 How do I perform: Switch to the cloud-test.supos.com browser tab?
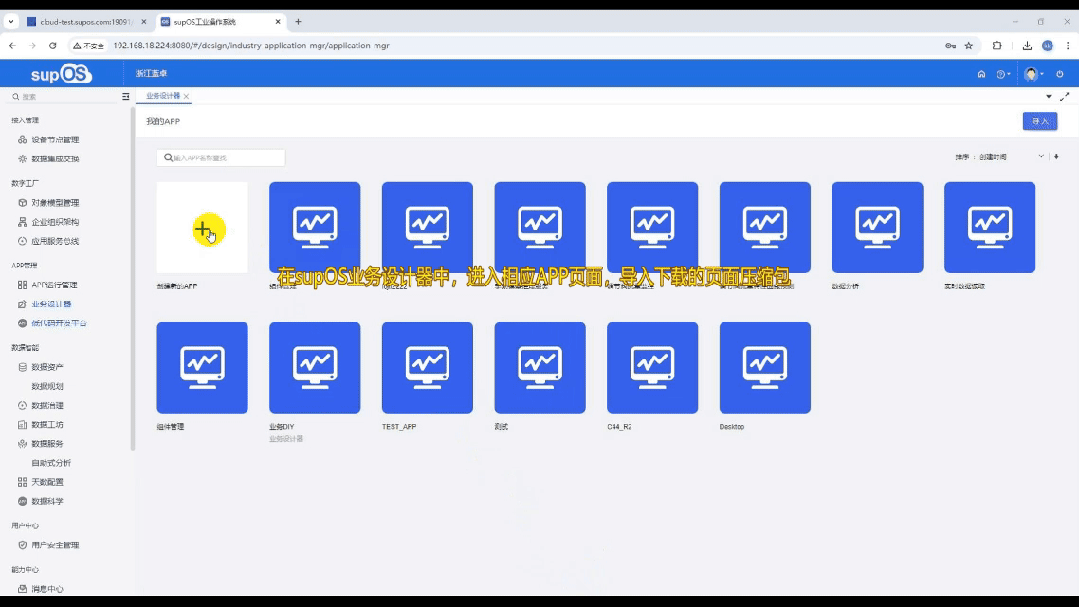[86, 22]
